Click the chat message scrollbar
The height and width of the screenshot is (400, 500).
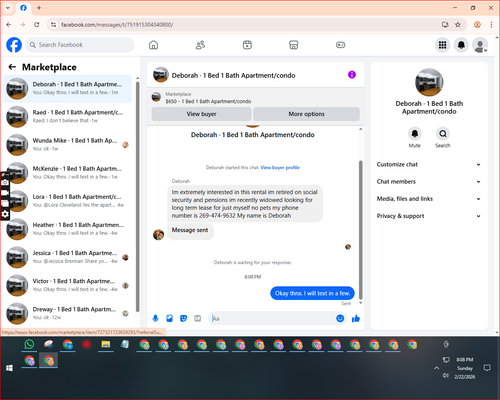click(x=360, y=230)
